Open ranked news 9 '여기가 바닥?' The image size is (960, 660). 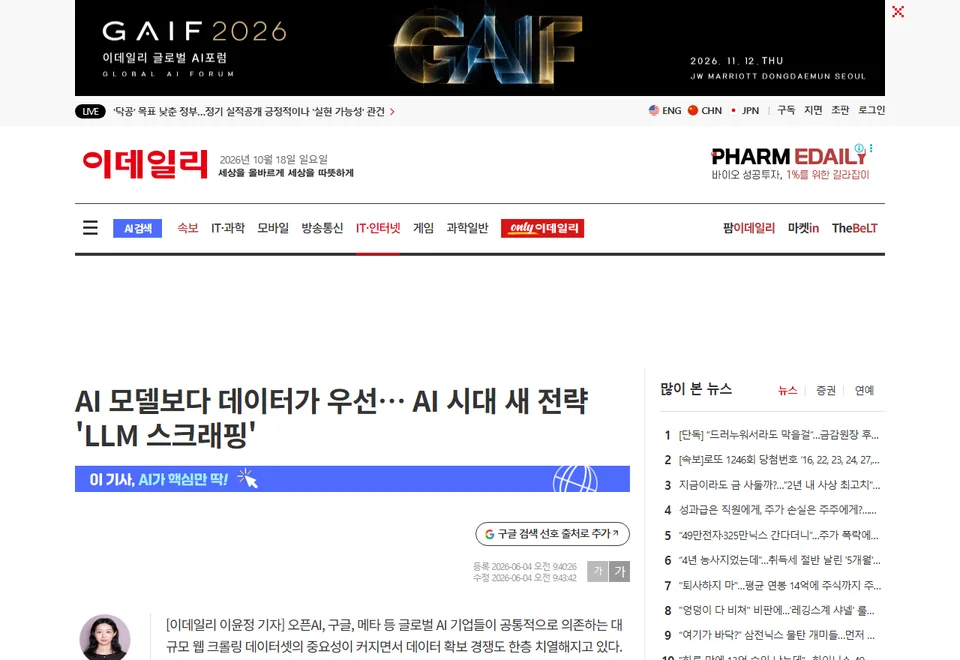(x=777, y=636)
